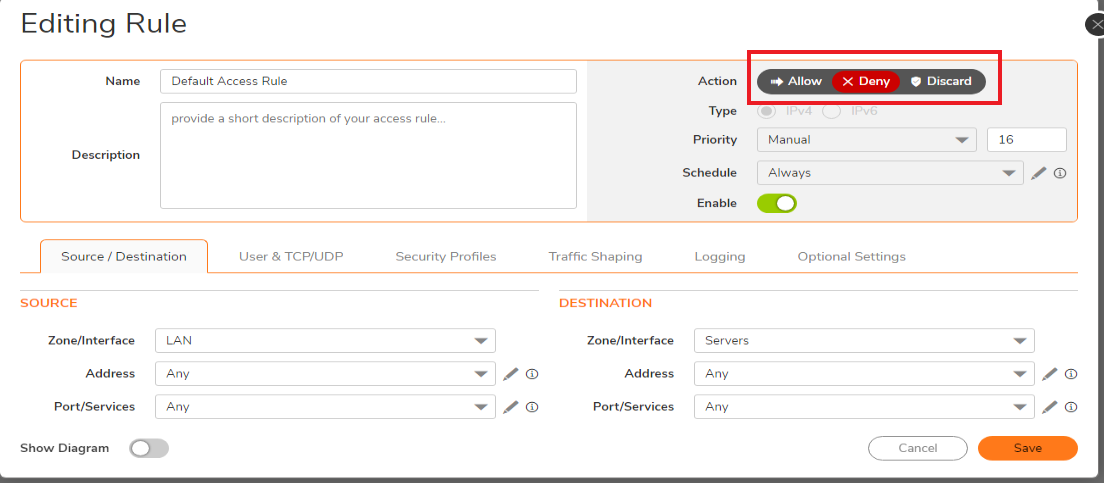
Task: Click the orange Save button
Action: pos(1027,448)
